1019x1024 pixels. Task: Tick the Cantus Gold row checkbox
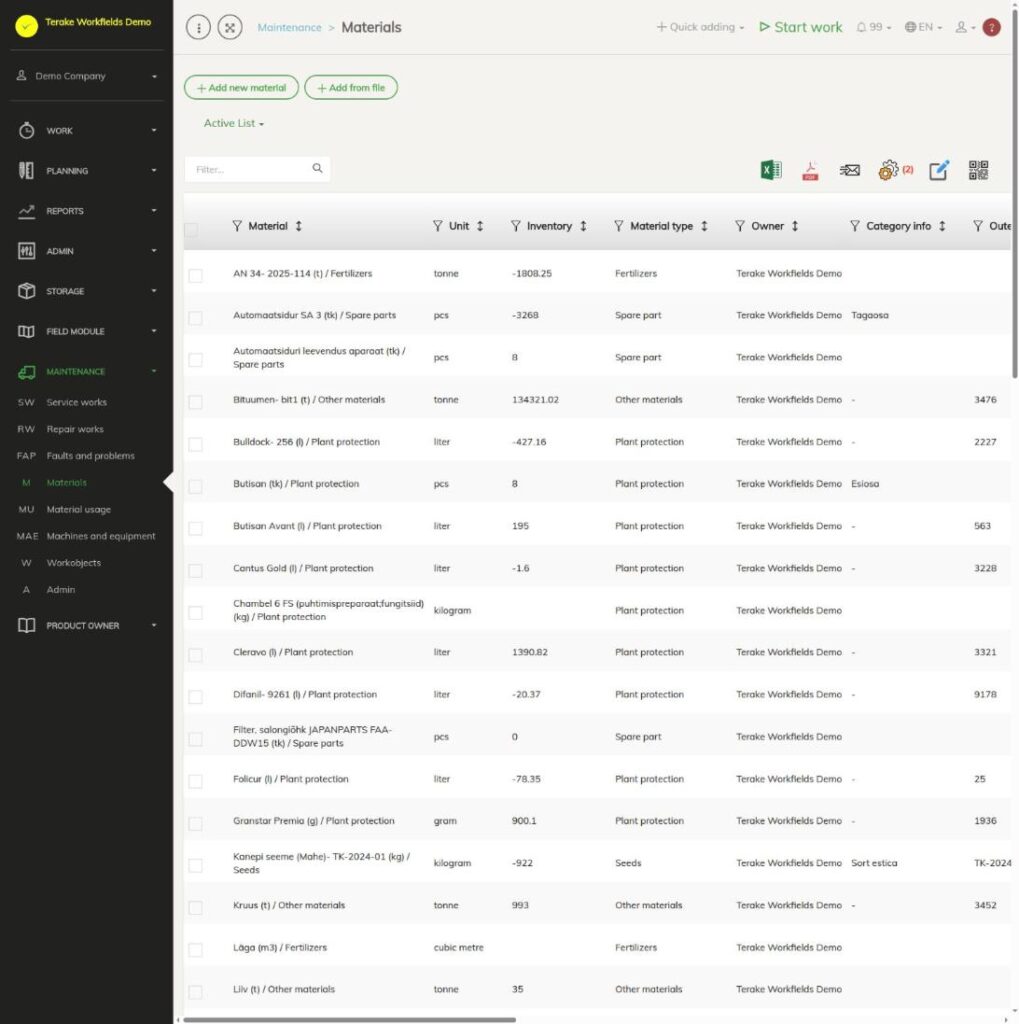click(x=195, y=570)
